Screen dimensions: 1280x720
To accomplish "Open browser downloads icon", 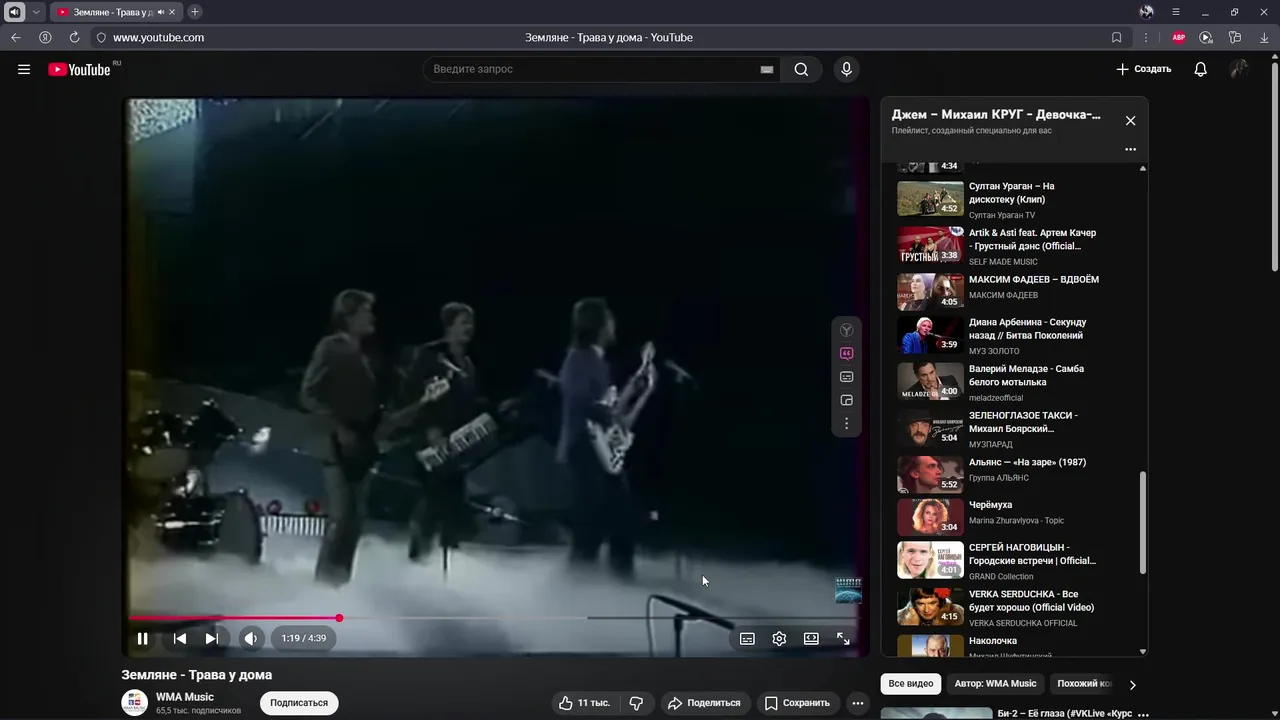I will (x=1263, y=37).
